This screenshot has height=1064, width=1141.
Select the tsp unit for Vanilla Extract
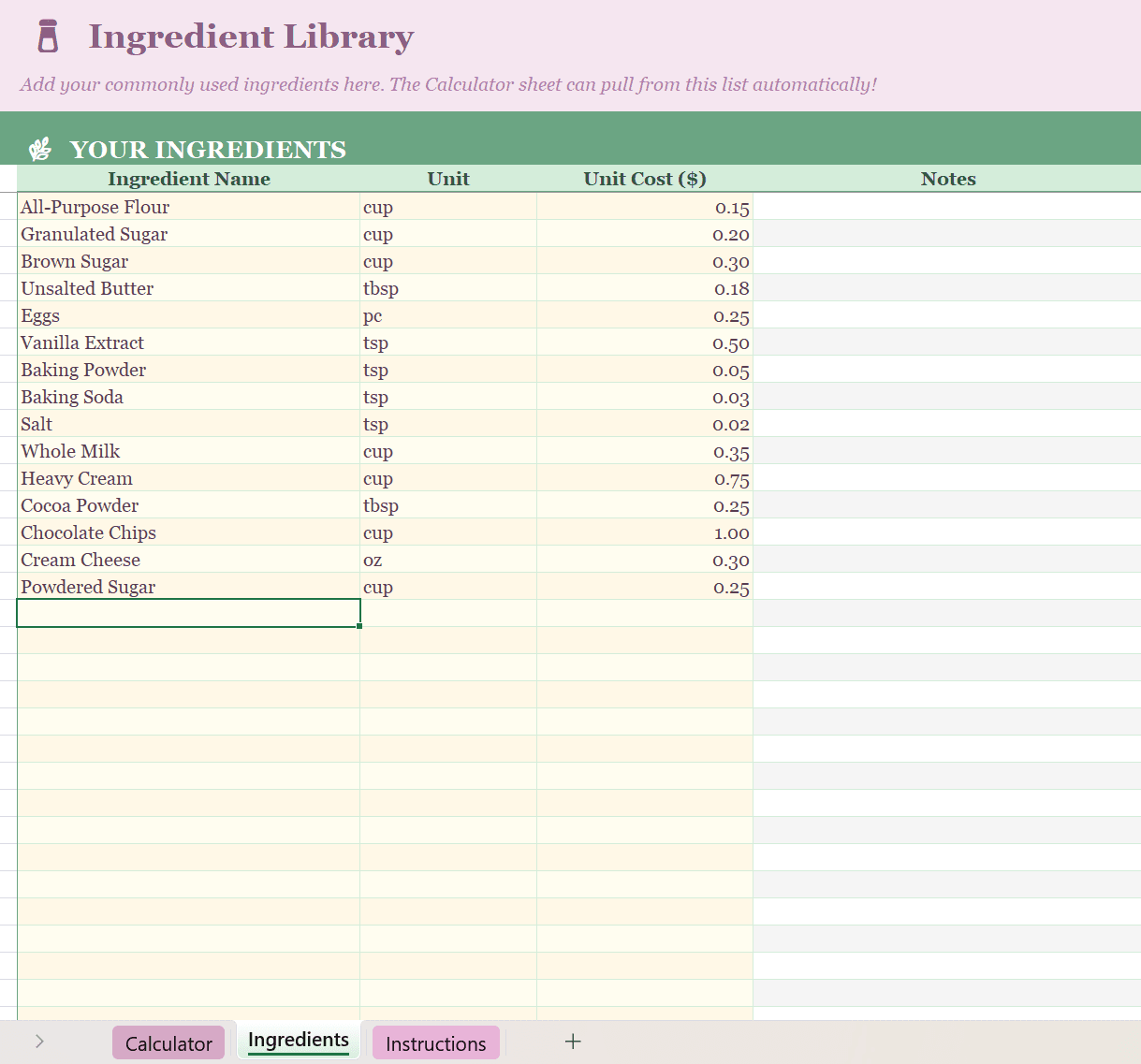[x=448, y=343]
